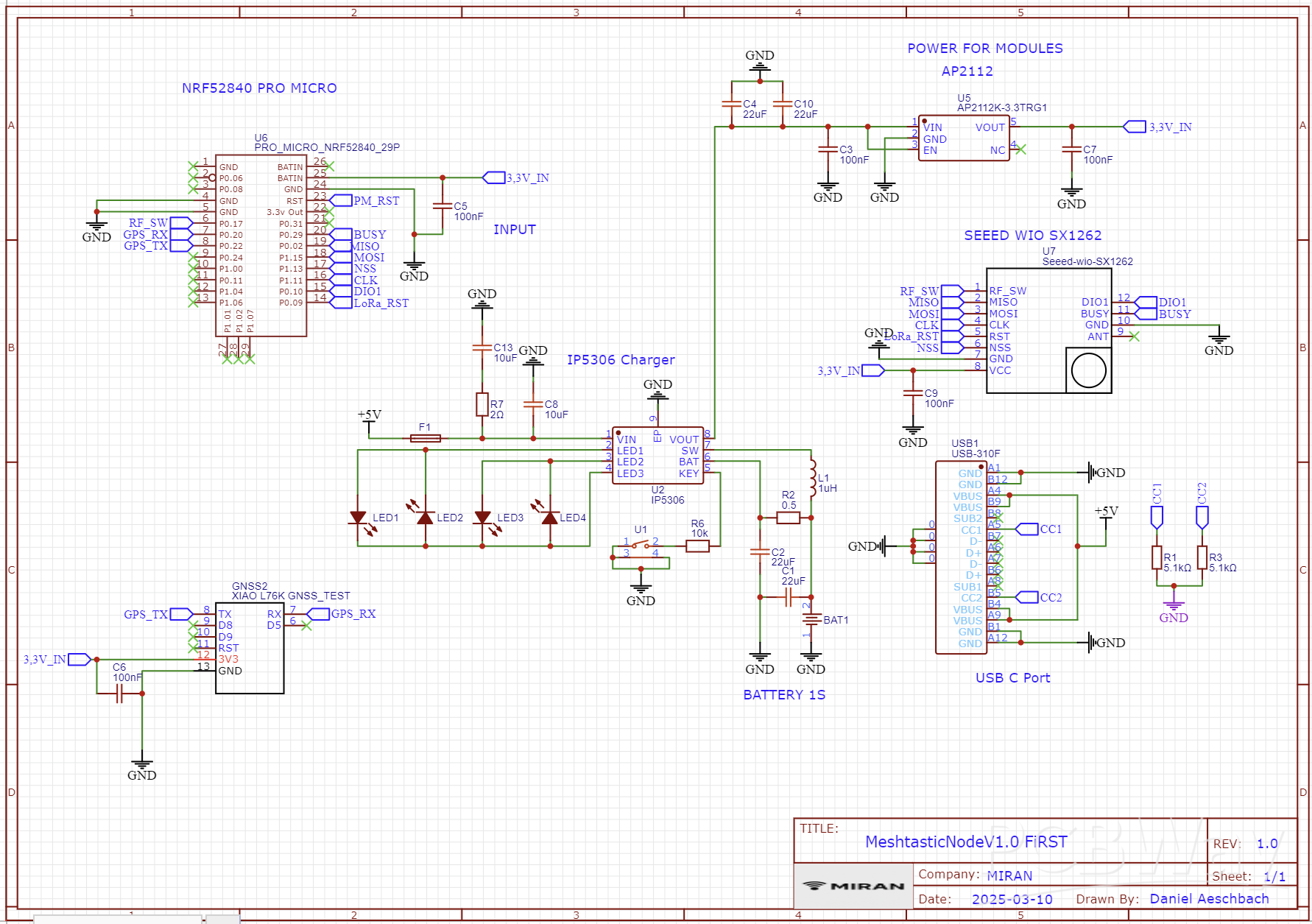Click the date 2025-03-10 field
The width and height of the screenshot is (1312, 924).
tap(1012, 899)
